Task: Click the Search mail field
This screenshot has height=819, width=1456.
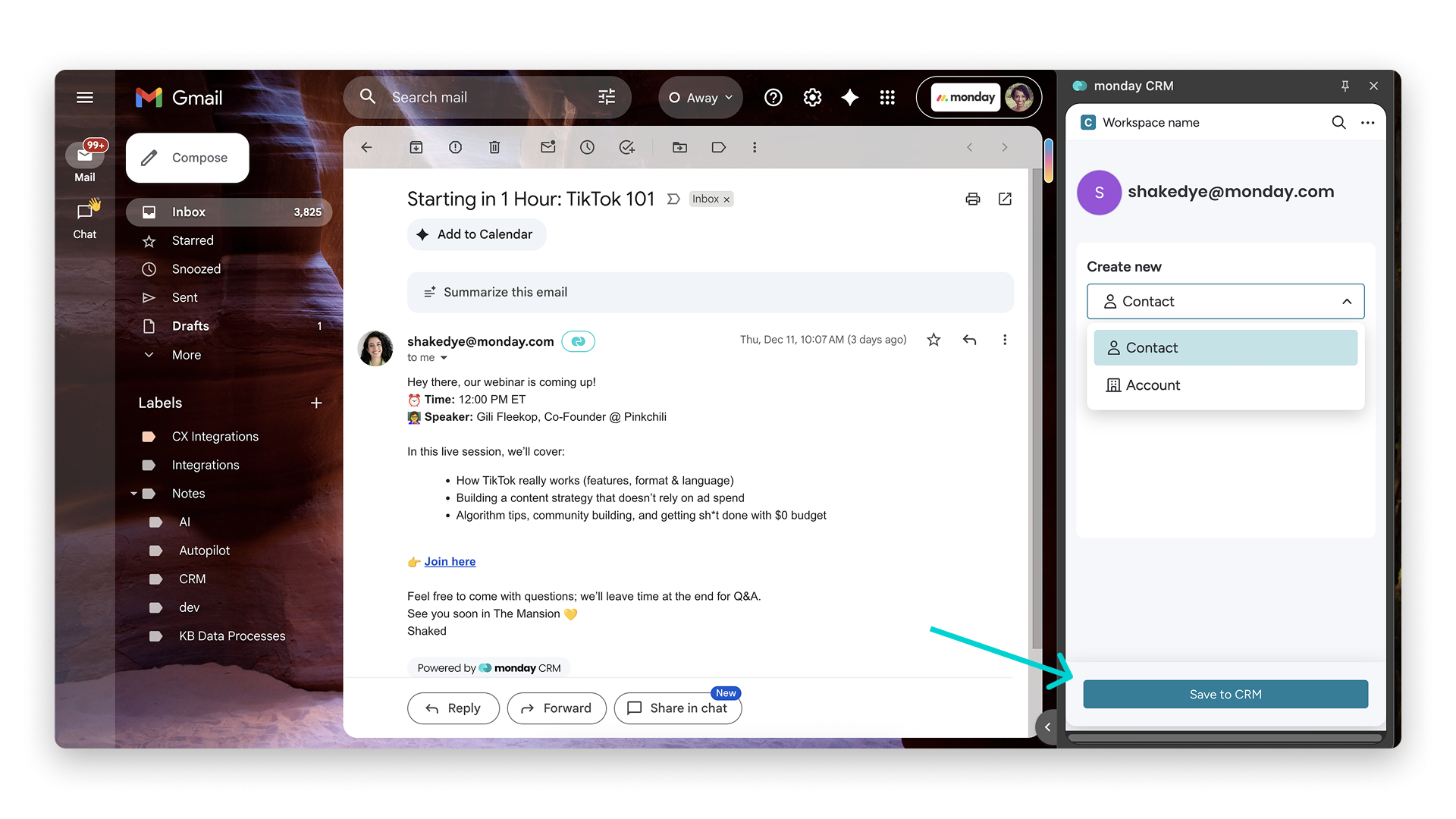Action: click(x=487, y=97)
